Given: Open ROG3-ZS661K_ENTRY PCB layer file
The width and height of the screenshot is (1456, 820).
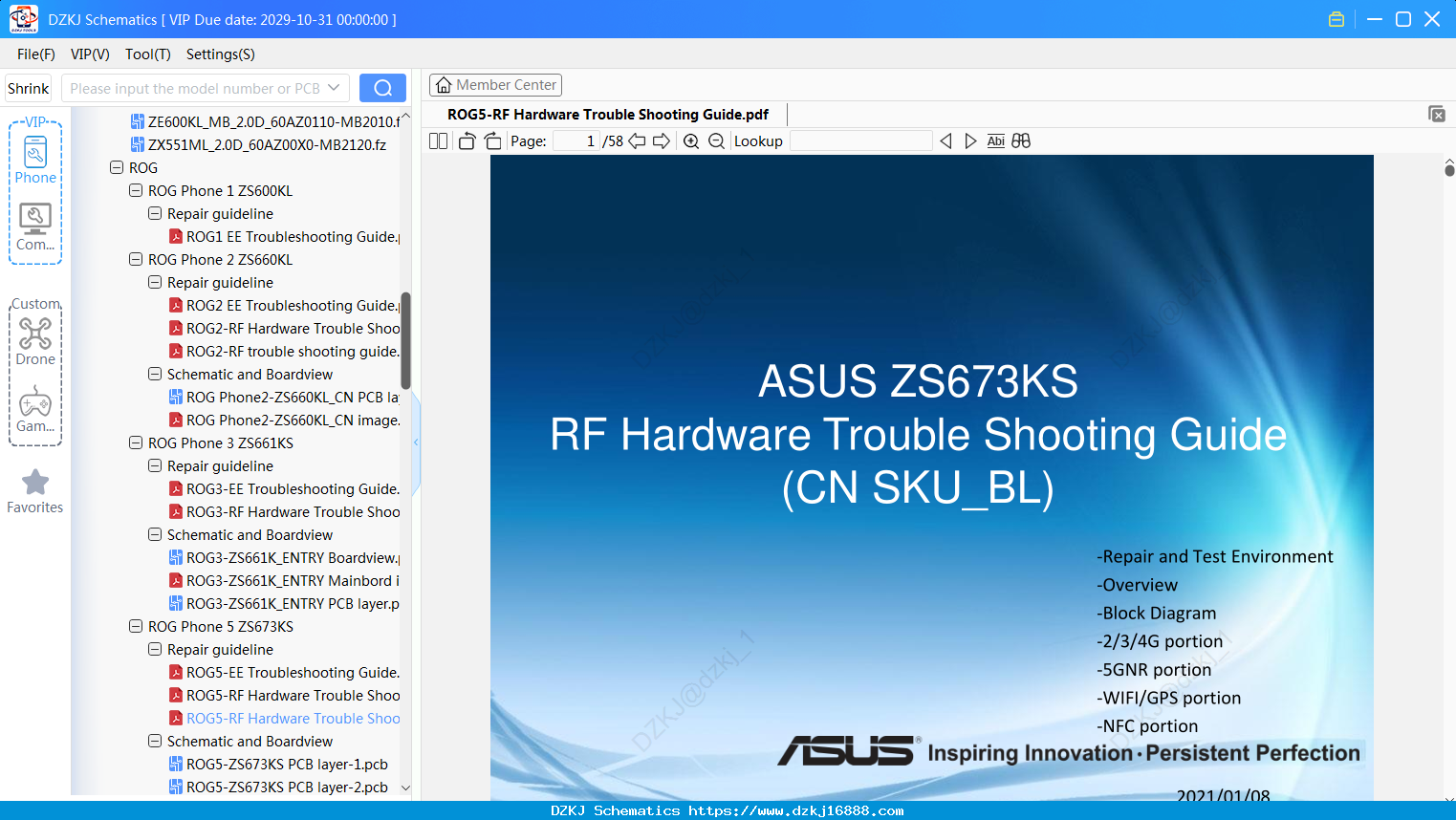Looking at the screenshot, I should tap(284, 604).
